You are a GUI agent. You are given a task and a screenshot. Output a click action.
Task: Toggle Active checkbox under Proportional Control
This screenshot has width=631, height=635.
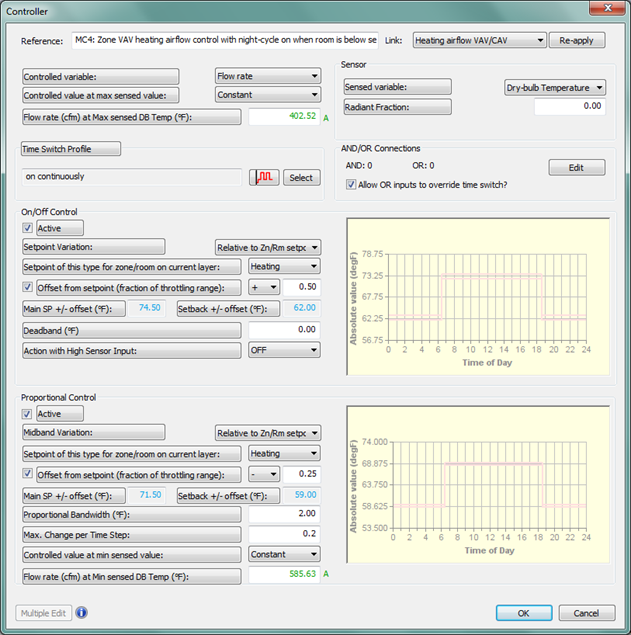[x=27, y=414]
